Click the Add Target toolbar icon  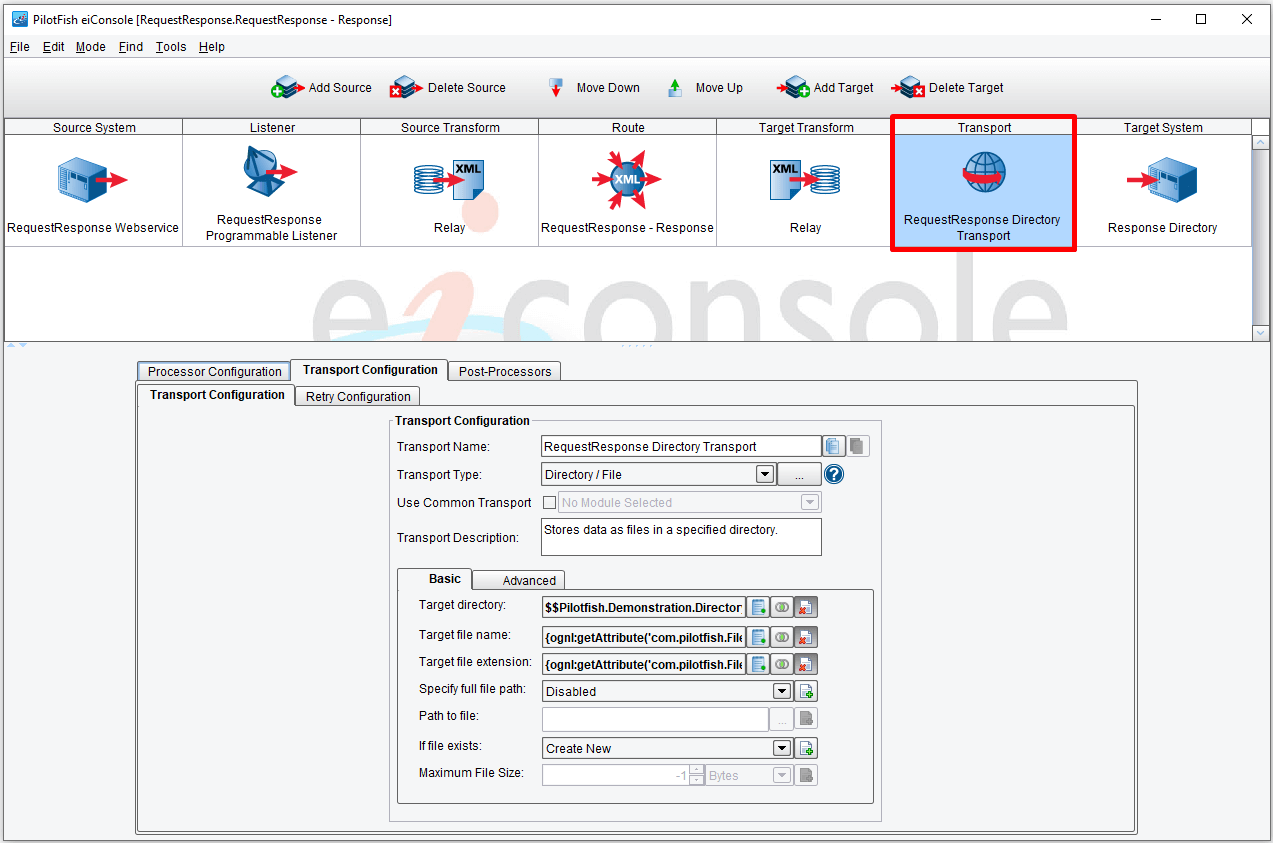793,88
